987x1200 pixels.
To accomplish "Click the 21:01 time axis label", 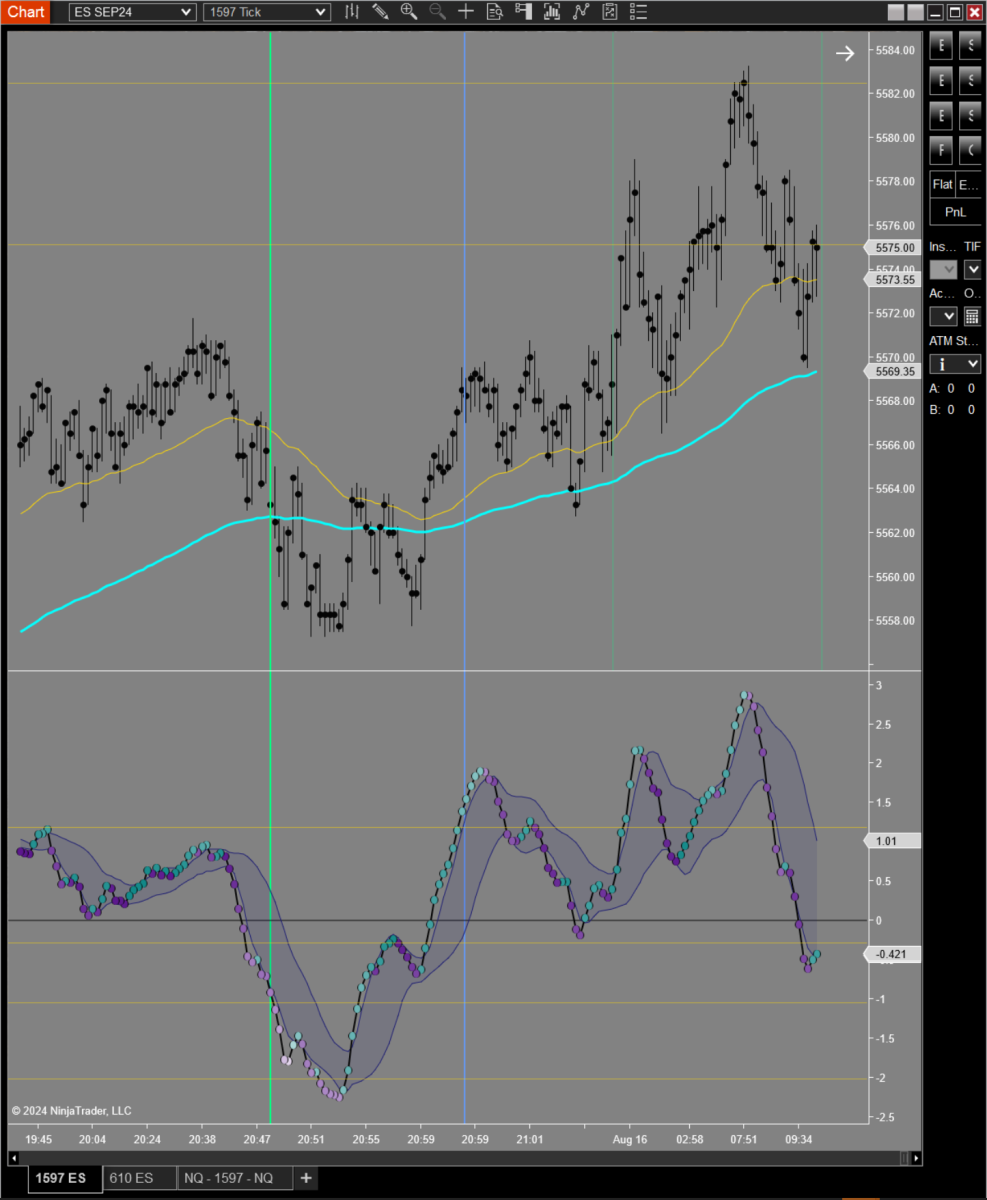I will [530, 1139].
